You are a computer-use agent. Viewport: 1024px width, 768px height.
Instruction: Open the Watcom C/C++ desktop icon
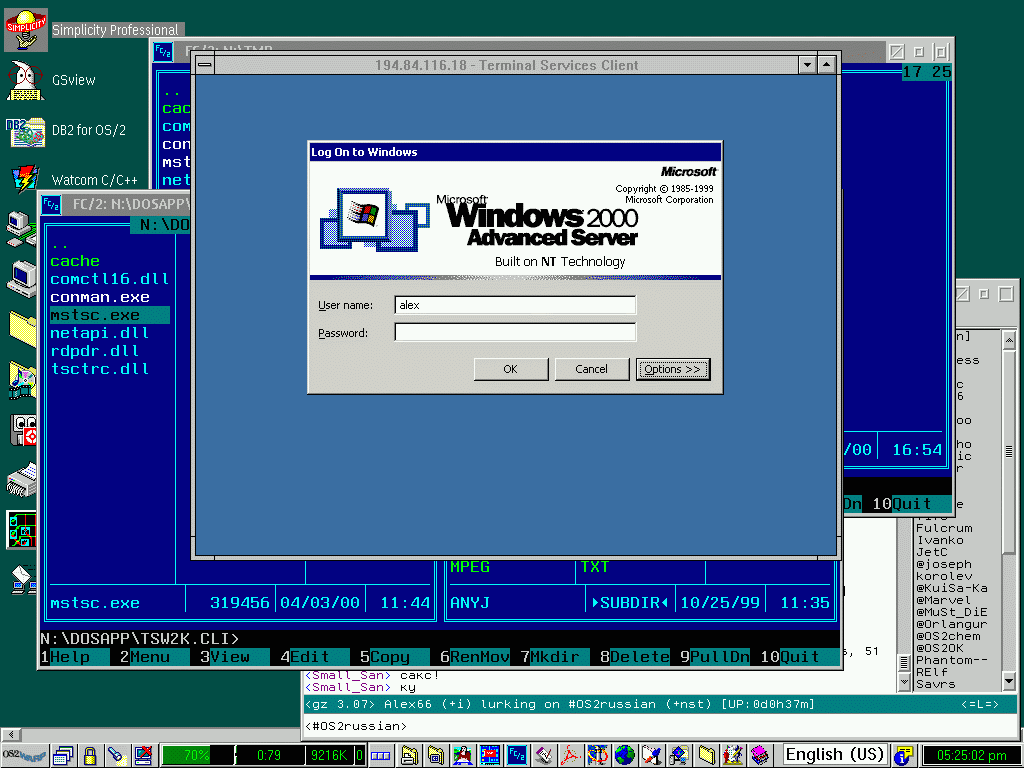point(25,179)
